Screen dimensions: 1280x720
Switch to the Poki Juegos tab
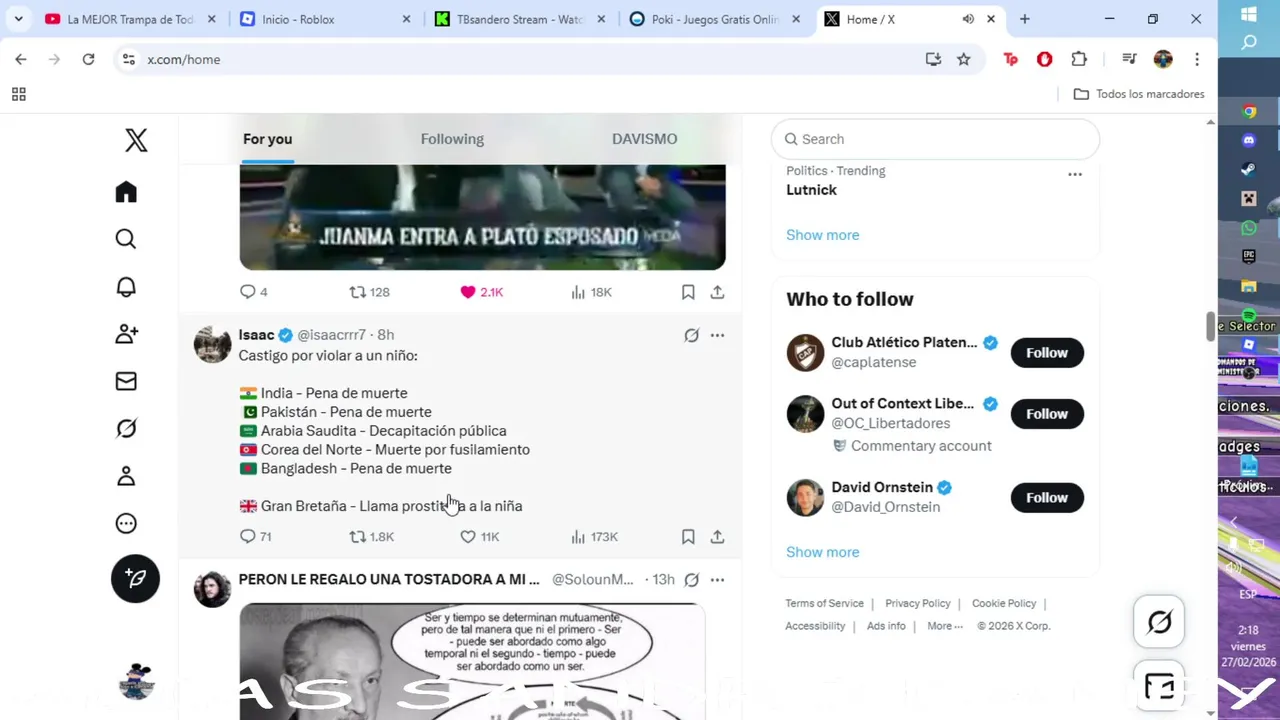pyautogui.click(x=714, y=19)
